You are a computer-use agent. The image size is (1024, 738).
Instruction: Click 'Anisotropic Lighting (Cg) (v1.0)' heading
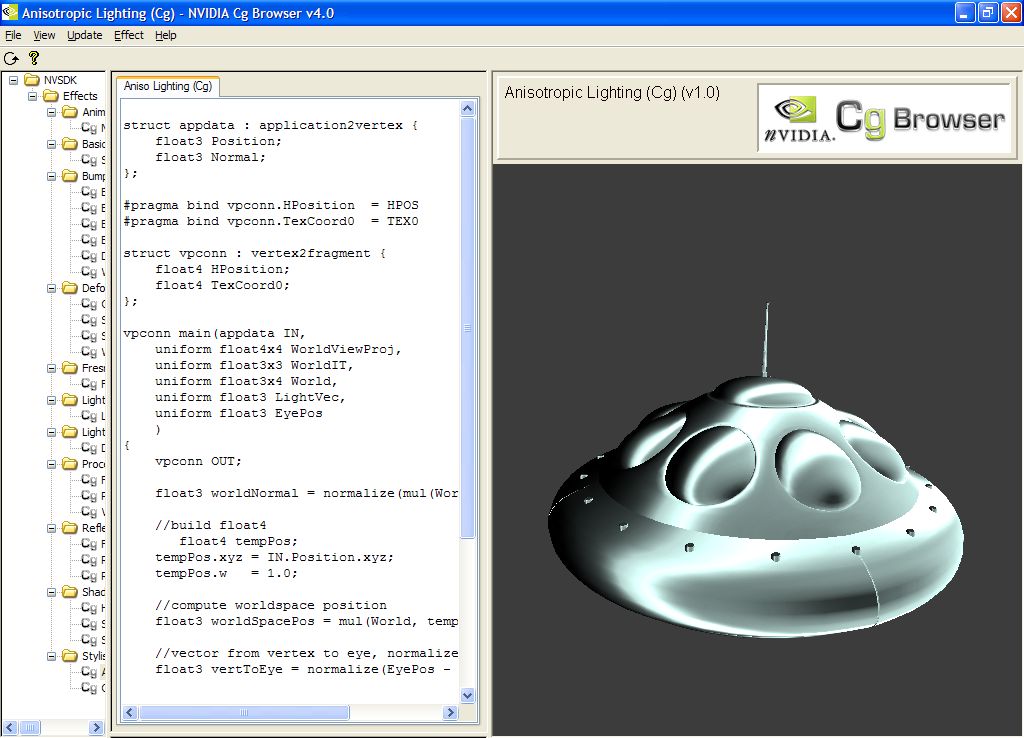pyautogui.click(x=612, y=93)
